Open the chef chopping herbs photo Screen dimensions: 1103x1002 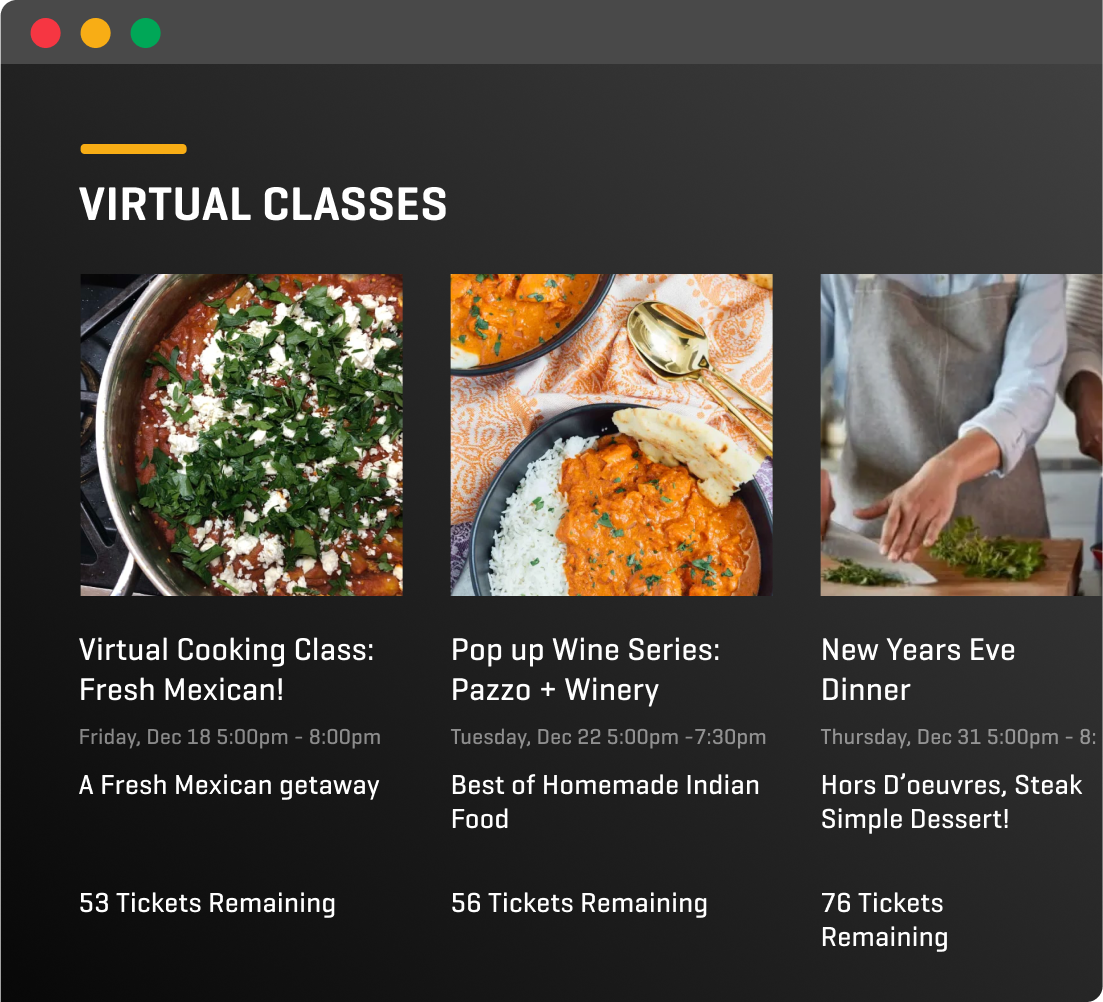click(x=961, y=435)
